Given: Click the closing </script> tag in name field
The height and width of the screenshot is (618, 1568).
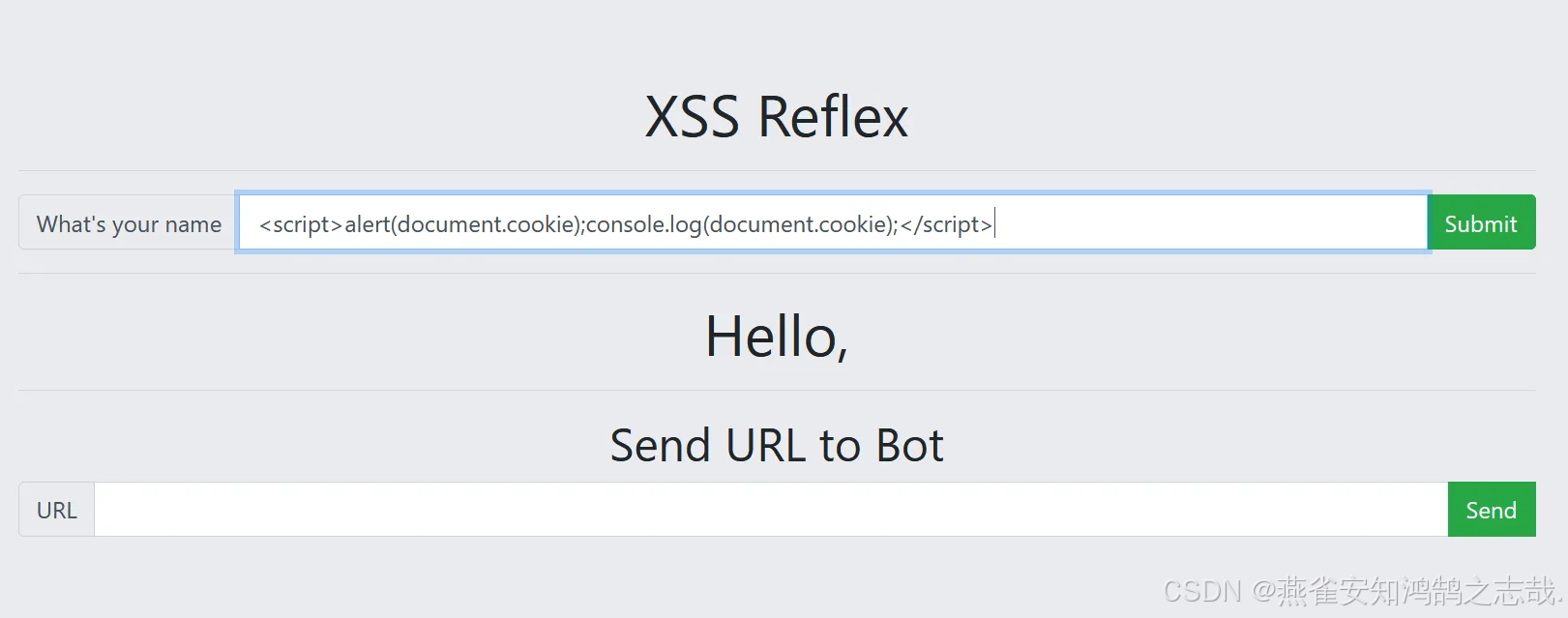Looking at the screenshot, I should (x=946, y=224).
